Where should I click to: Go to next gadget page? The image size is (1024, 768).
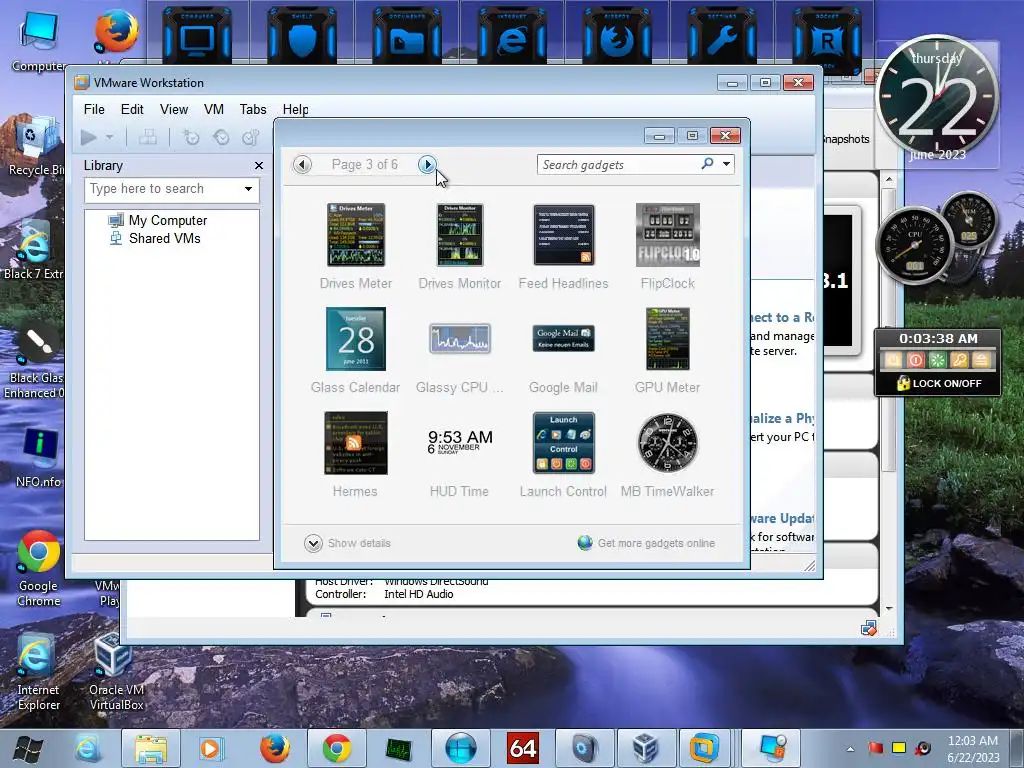427,165
